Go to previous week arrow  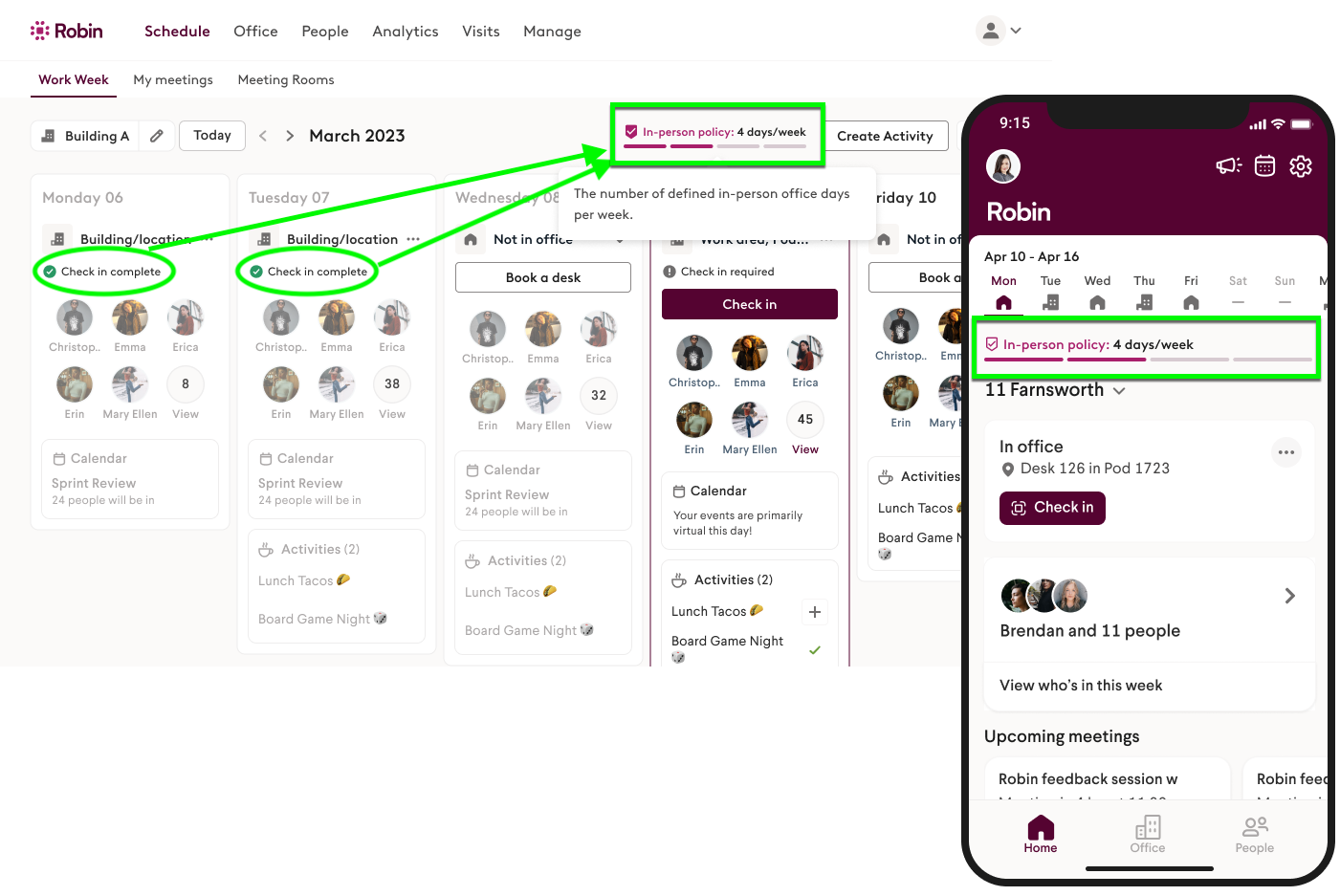[x=263, y=136]
